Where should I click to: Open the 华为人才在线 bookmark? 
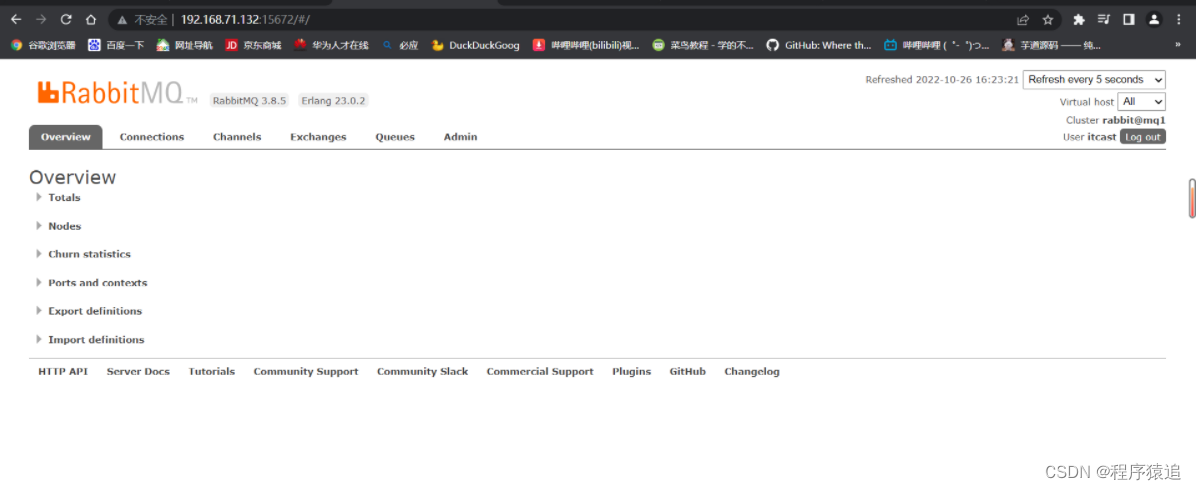[331, 45]
